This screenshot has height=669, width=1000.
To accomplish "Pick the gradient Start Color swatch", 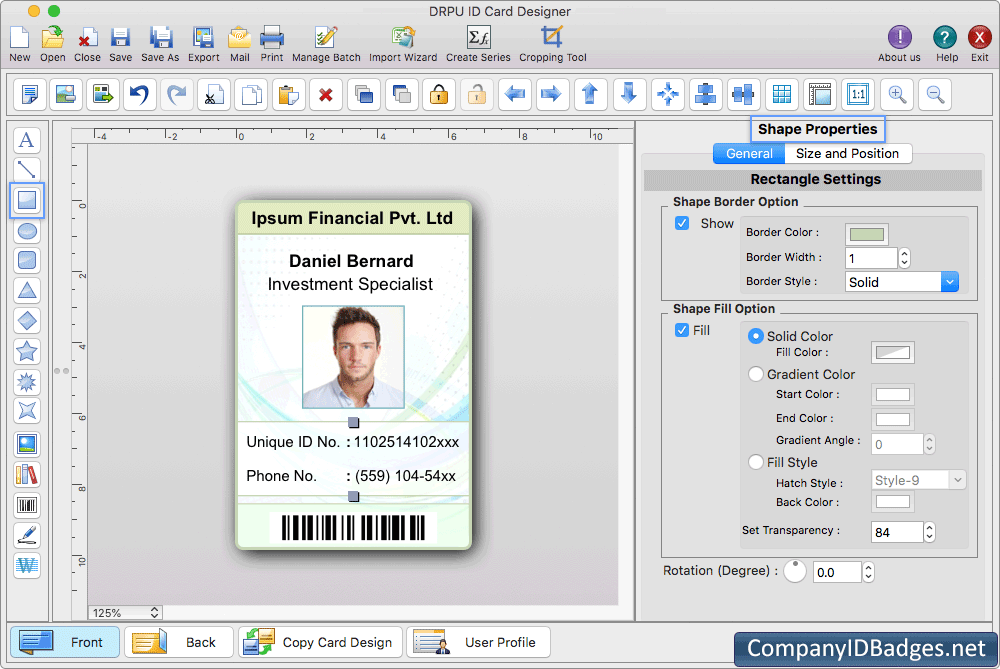I will coord(893,394).
